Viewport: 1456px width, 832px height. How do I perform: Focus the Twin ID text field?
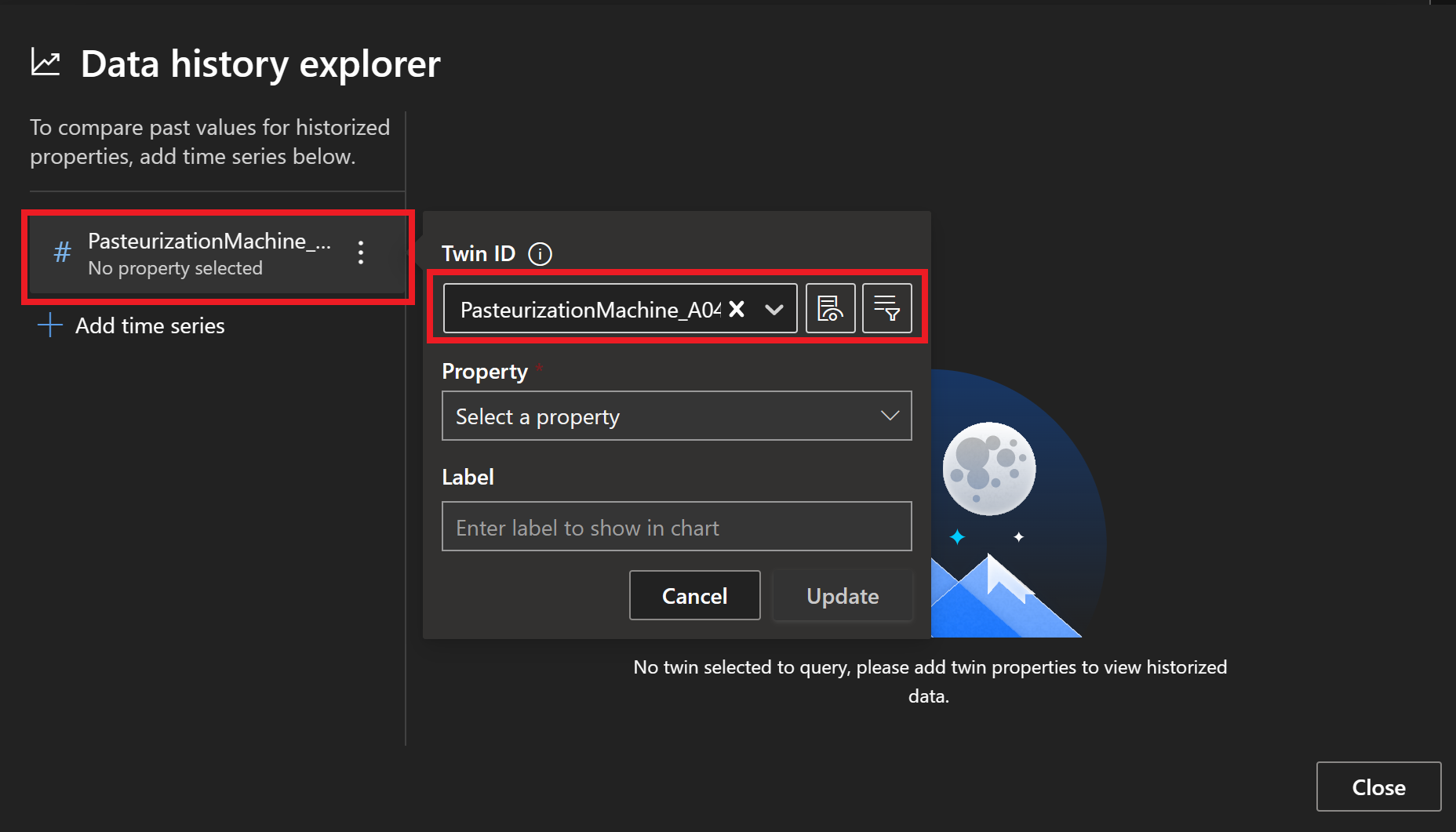coord(588,310)
